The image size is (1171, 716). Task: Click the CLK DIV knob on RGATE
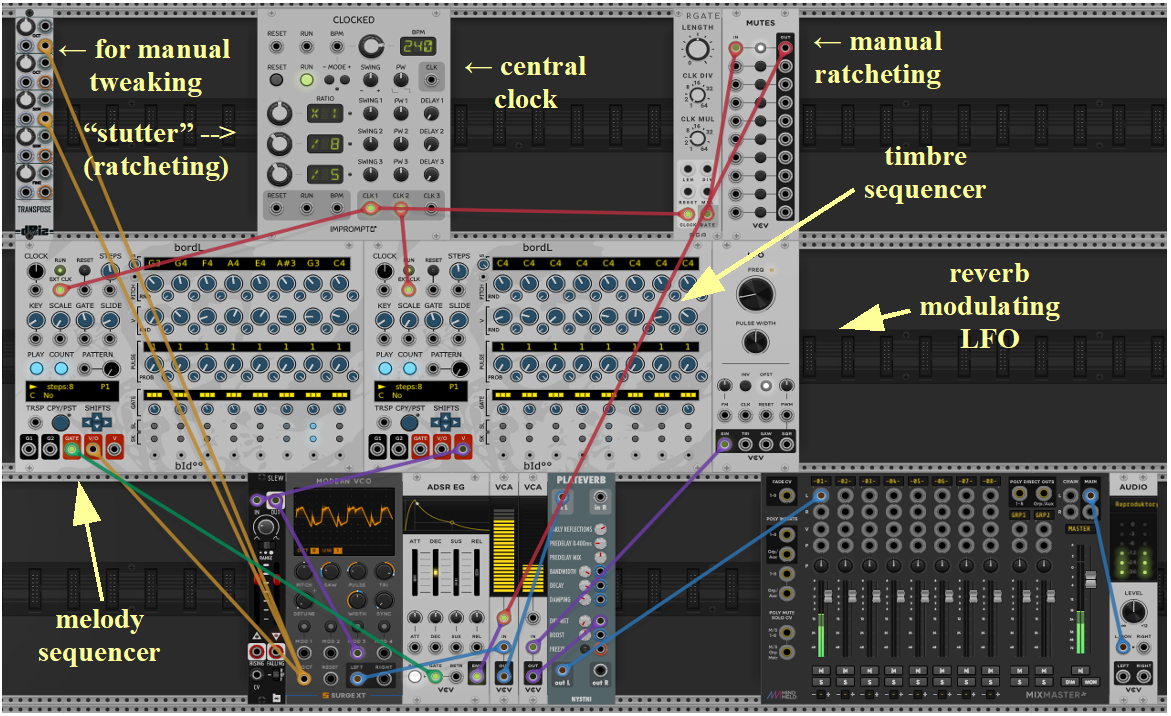698,96
